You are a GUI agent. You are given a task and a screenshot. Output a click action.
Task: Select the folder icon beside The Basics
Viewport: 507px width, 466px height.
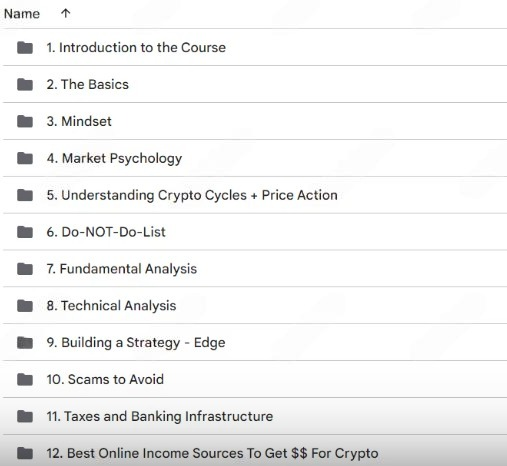click(x=25, y=84)
